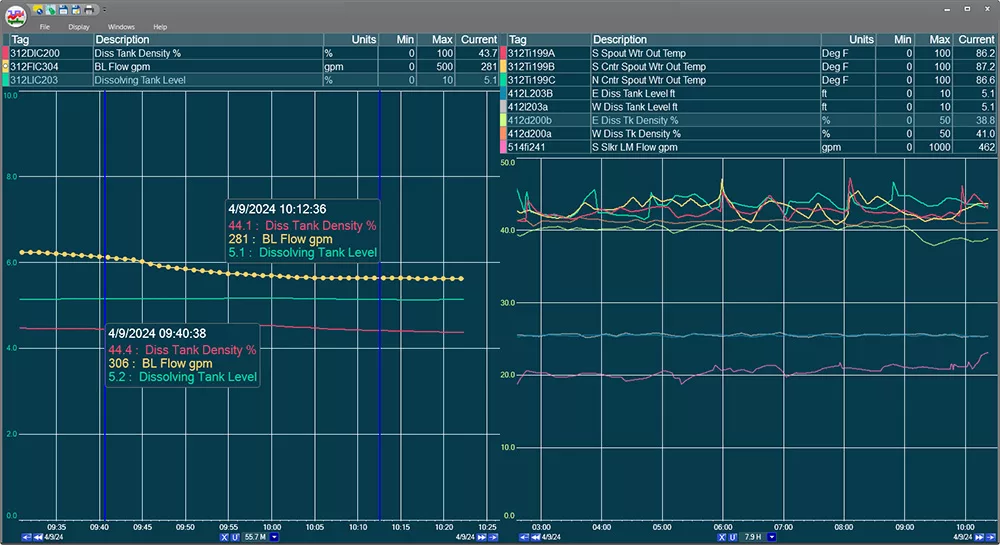
Task: Click the blue cursor line at 09:40:38
Action: [x=104, y=306]
